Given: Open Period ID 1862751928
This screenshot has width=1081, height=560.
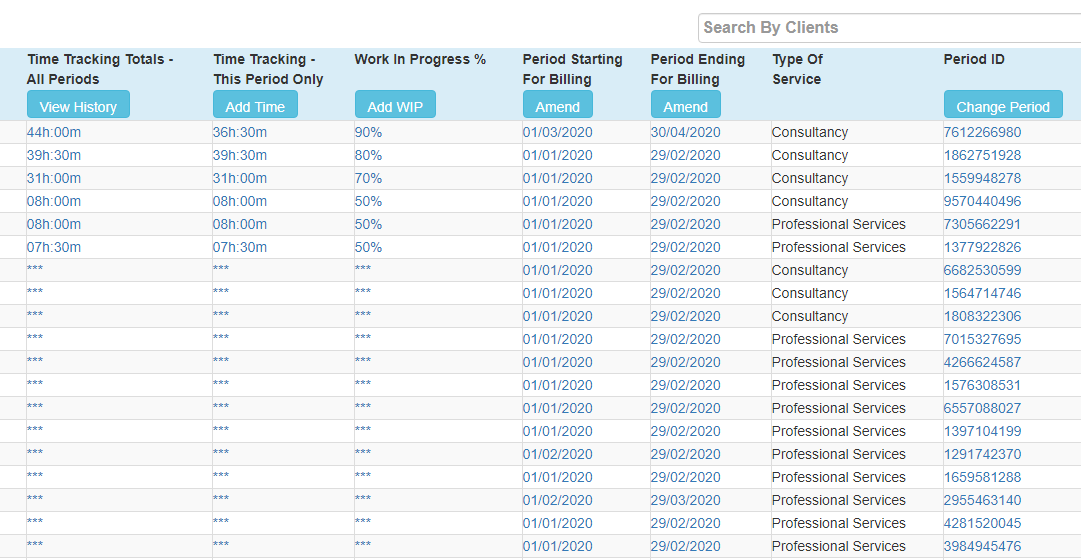Looking at the screenshot, I should pos(982,155).
